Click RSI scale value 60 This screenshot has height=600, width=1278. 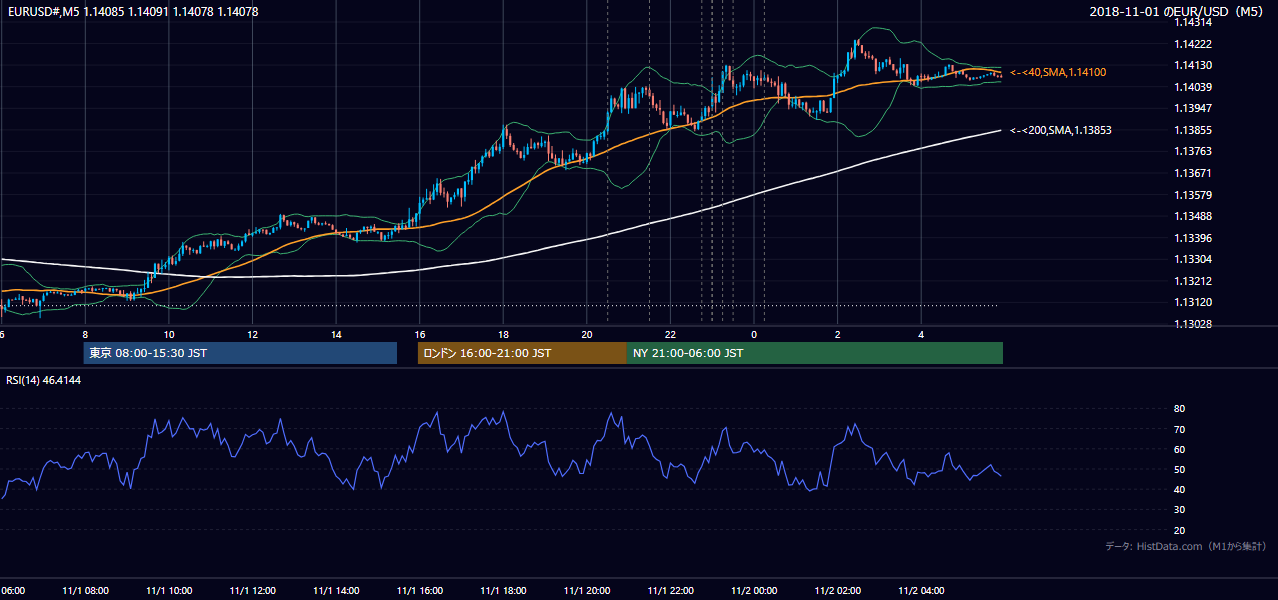click(1180, 449)
